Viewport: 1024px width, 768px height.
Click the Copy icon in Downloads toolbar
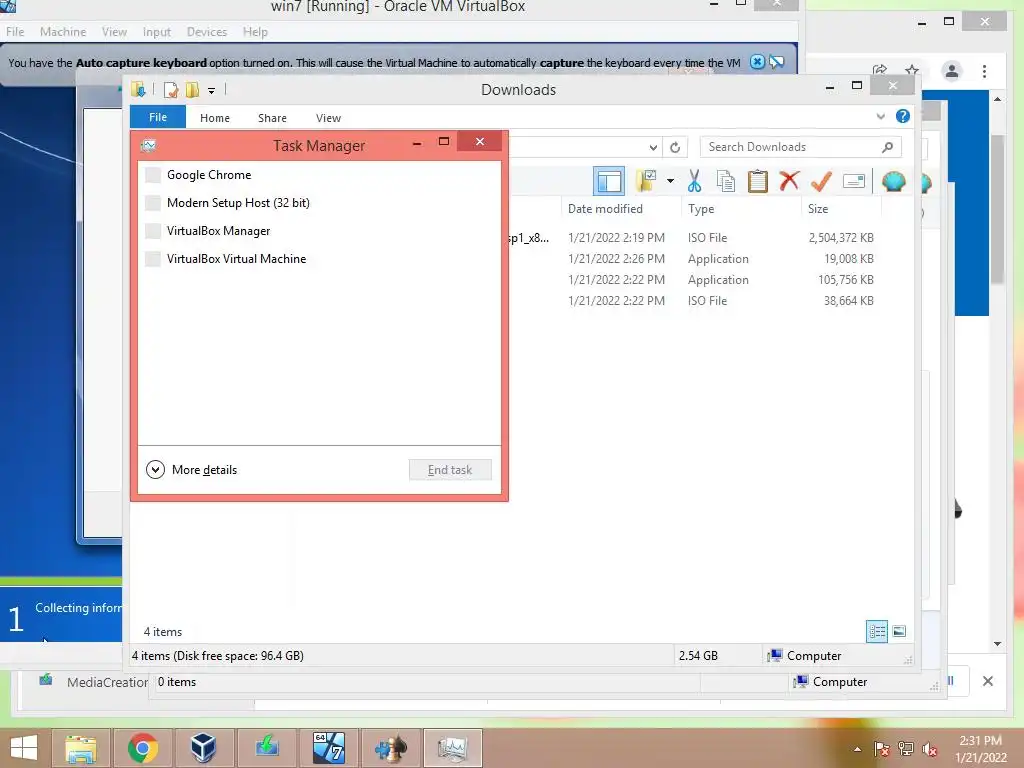point(726,182)
